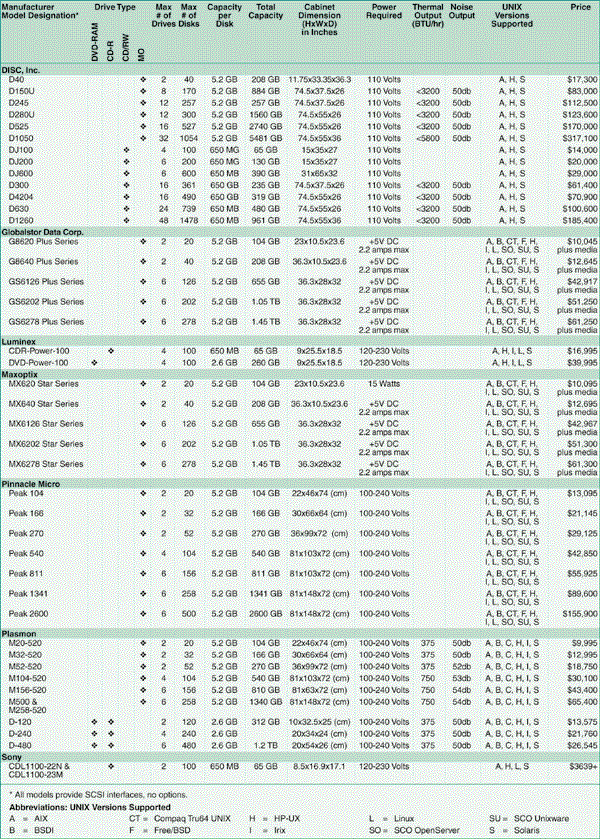The image size is (600, 839).
Task: Click the CDL1100-22N & CDL1100-23M model name
Action: pos(39,771)
